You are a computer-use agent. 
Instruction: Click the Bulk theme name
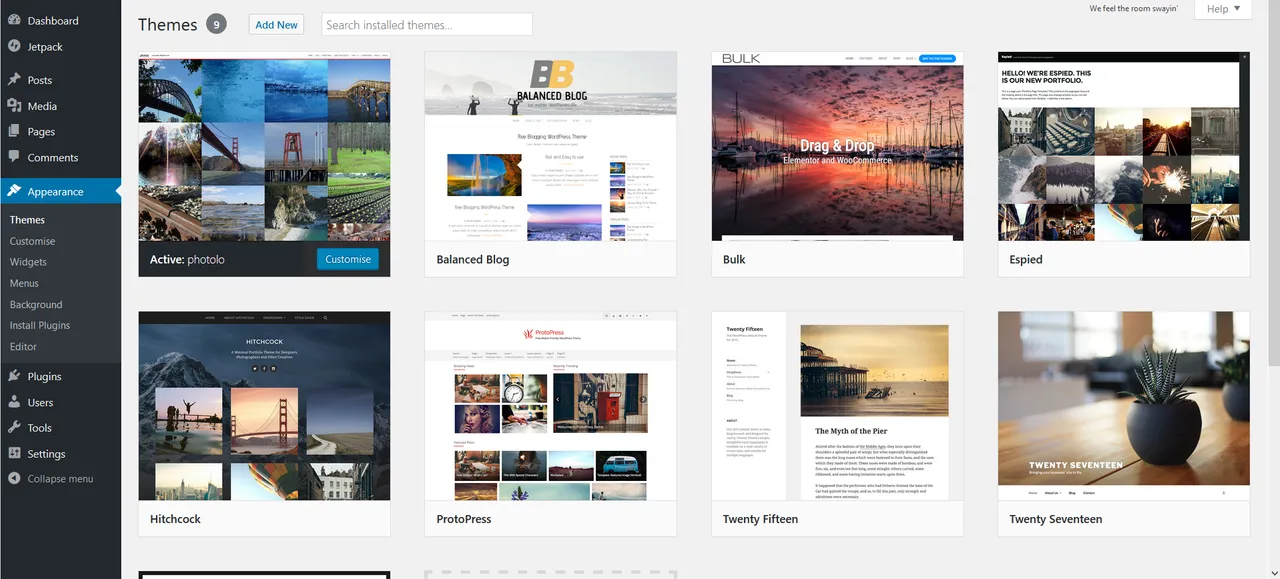(734, 260)
